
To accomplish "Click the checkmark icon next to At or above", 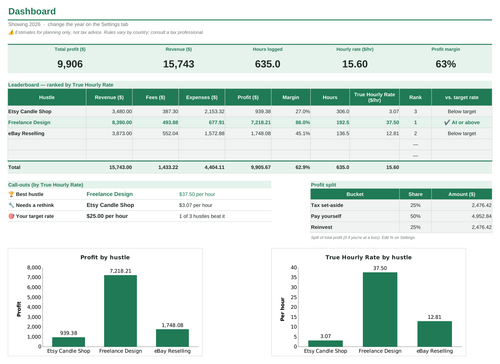I will [x=447, y=122].
